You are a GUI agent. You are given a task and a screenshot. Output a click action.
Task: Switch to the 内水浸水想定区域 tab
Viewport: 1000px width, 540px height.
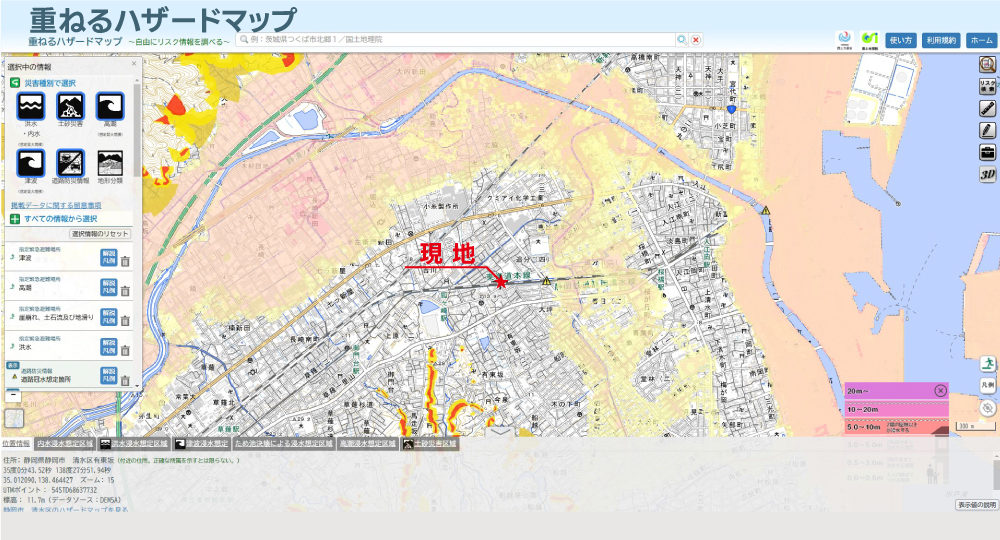[64, 444]
